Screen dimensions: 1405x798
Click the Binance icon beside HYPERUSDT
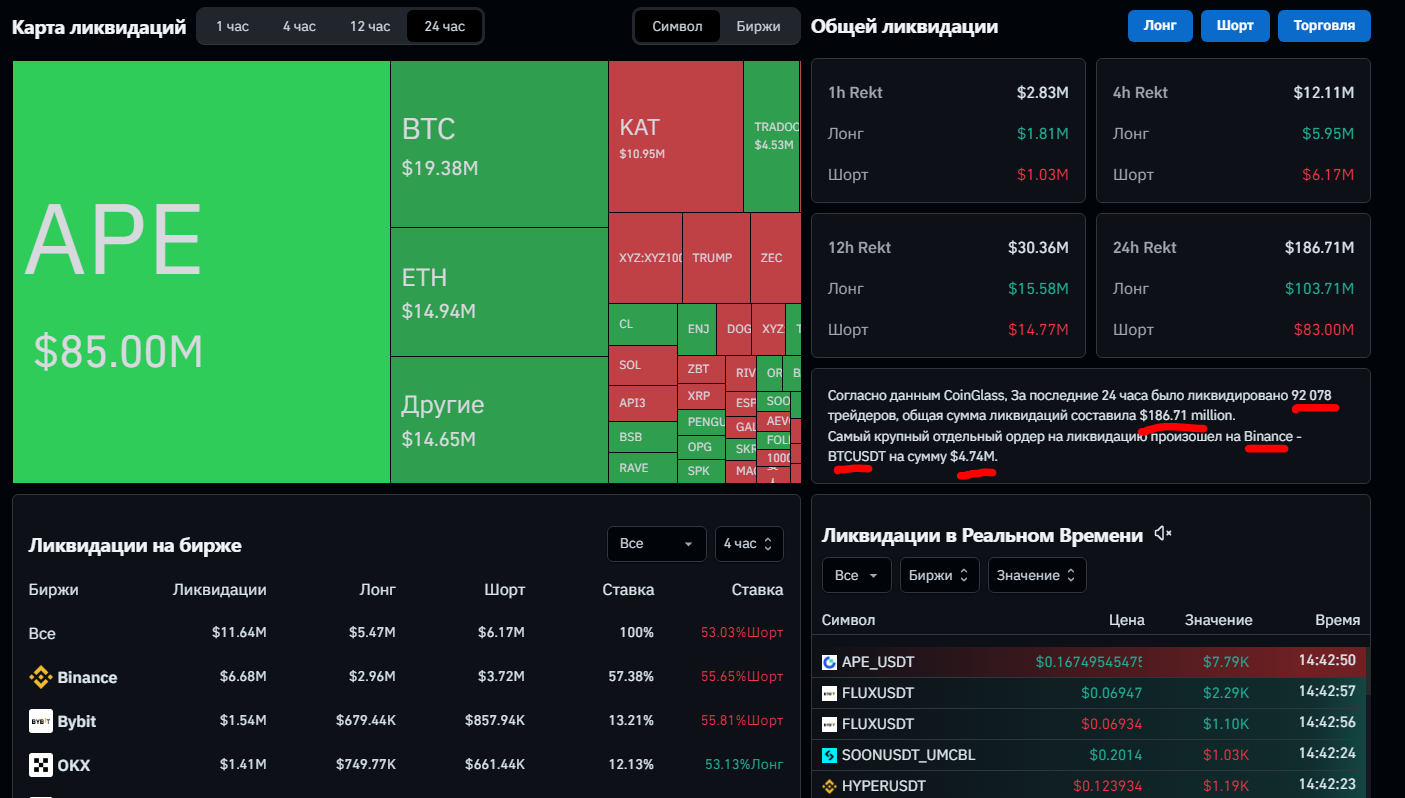coord(829,786)
